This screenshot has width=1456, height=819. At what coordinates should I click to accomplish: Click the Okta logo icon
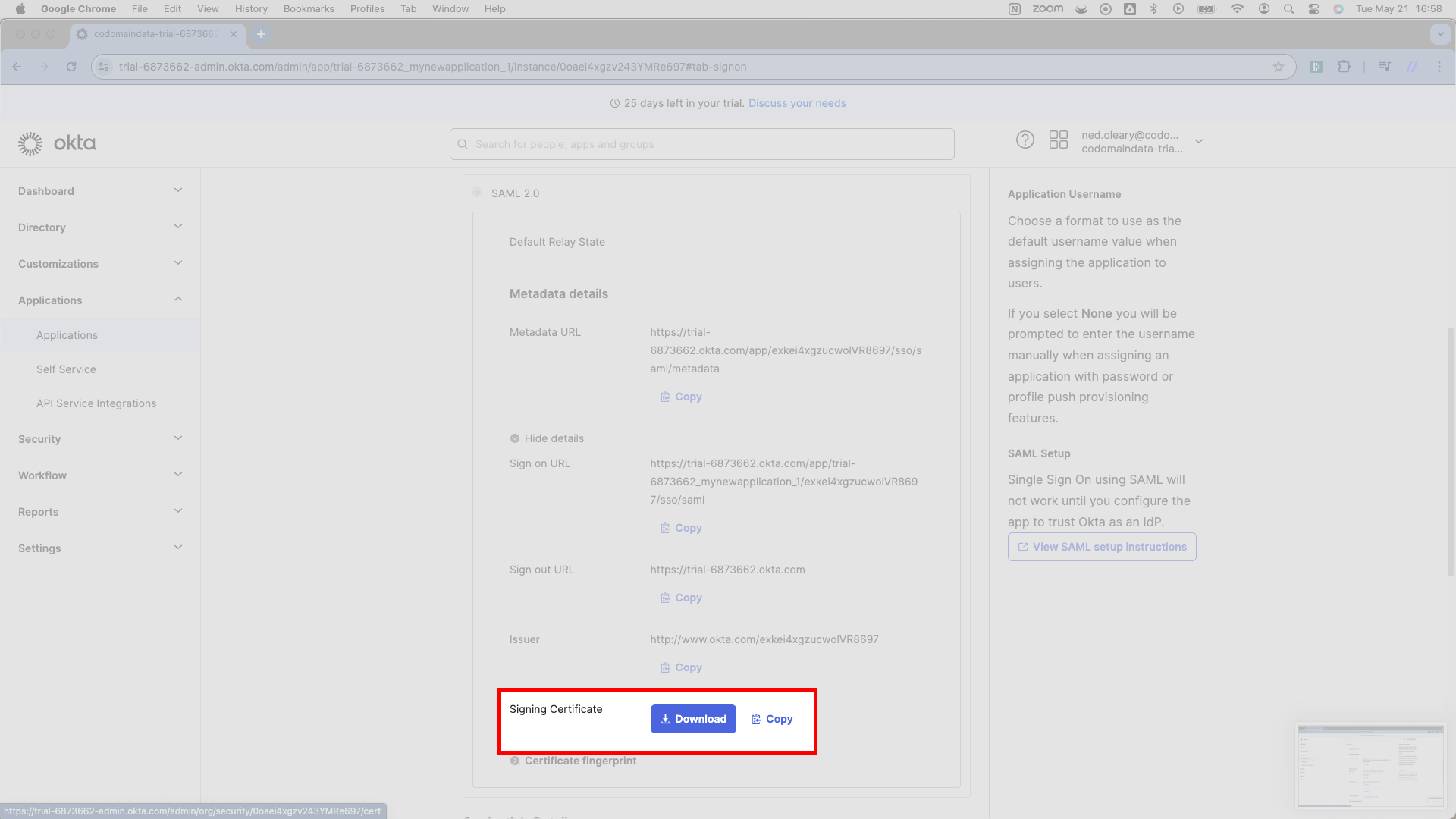point(30,143)
